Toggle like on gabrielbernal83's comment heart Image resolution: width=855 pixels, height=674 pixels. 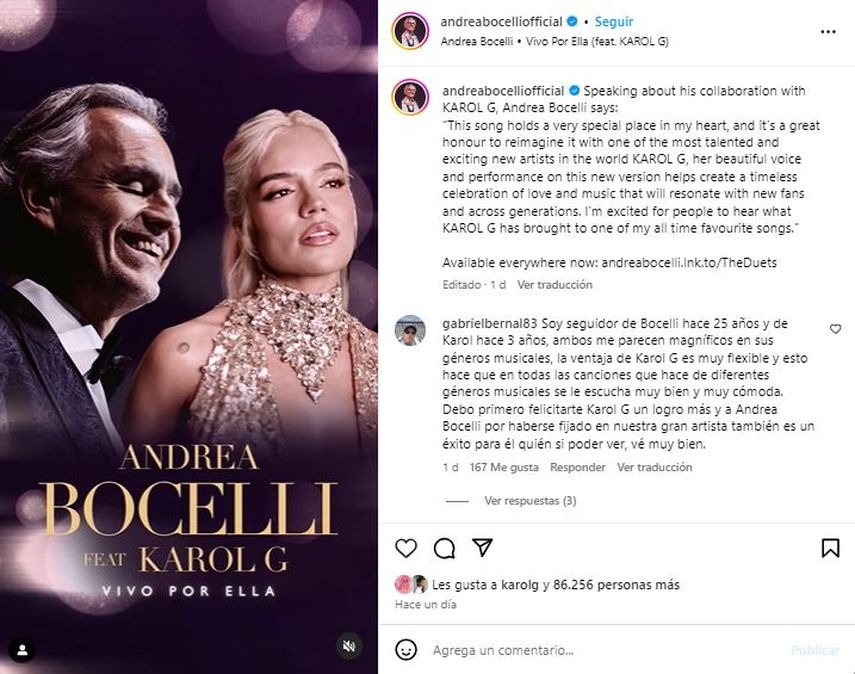(x=834, y=328)
